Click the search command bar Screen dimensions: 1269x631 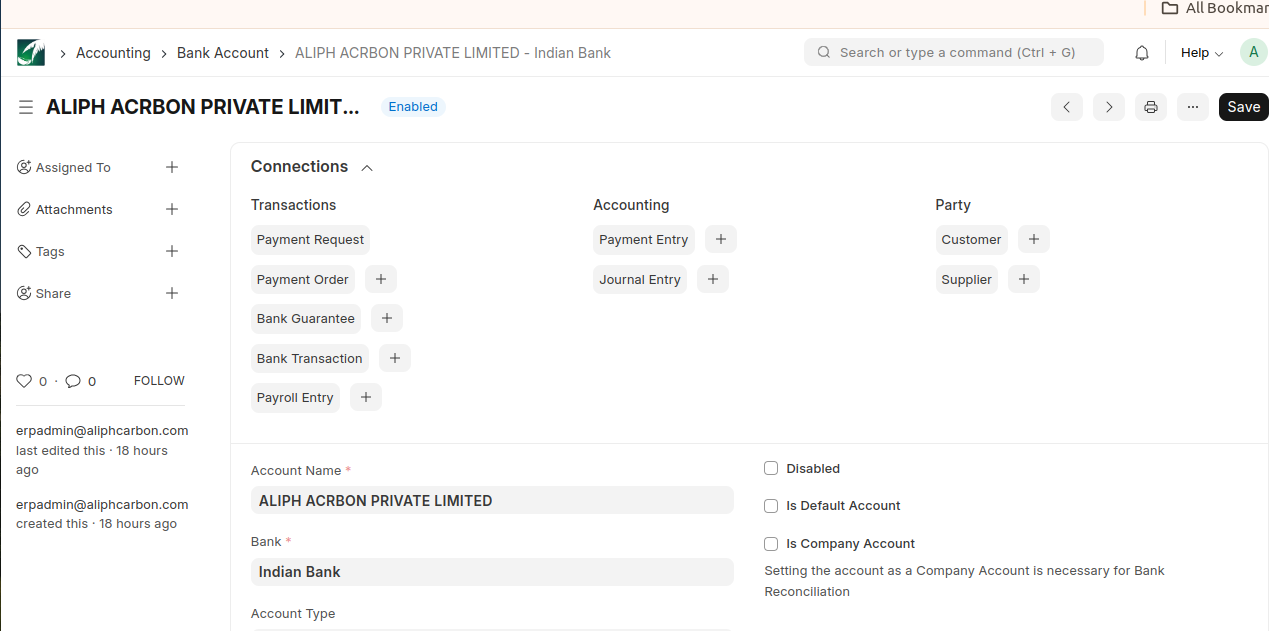953,53
